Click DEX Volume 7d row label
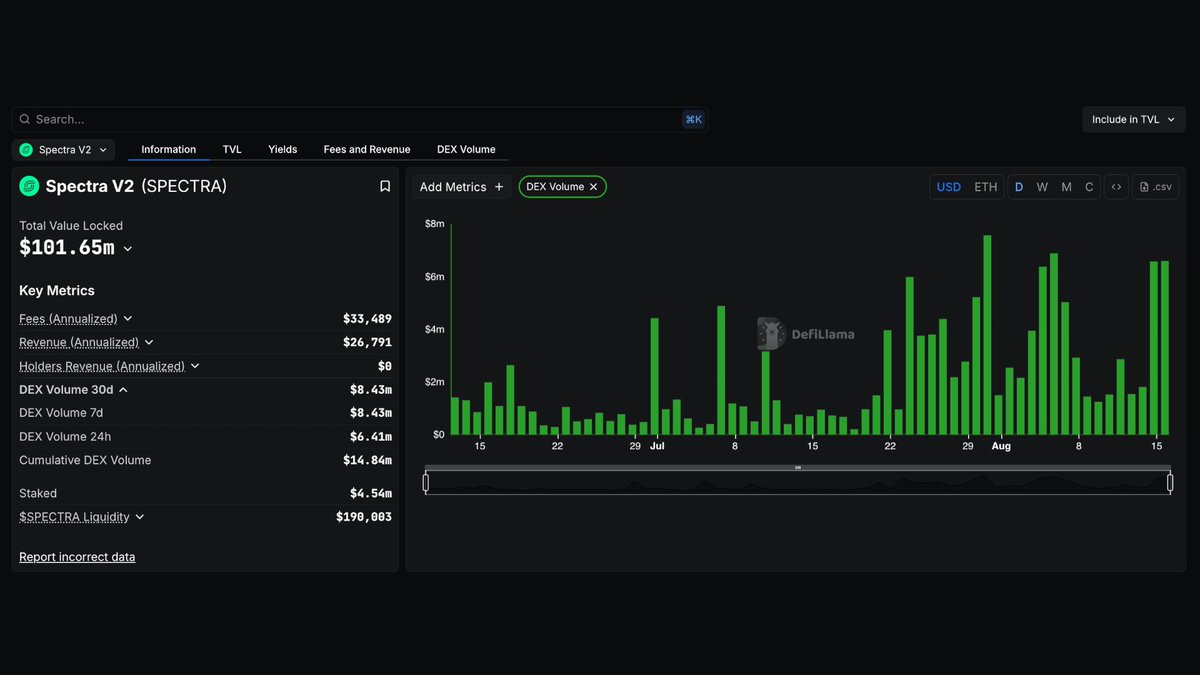The image size is (1200, 675). point(61,413)
